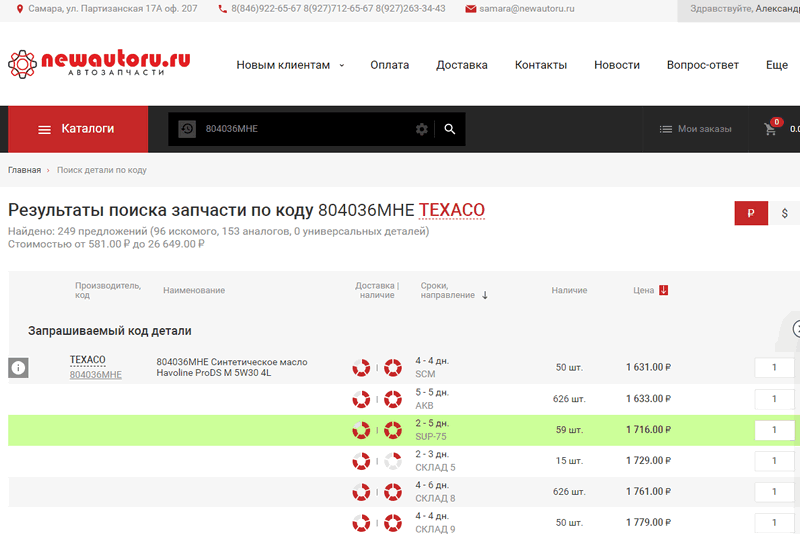Open the Еще menu
The height and width of the screenshot is (534, 800).
point(777,65)
